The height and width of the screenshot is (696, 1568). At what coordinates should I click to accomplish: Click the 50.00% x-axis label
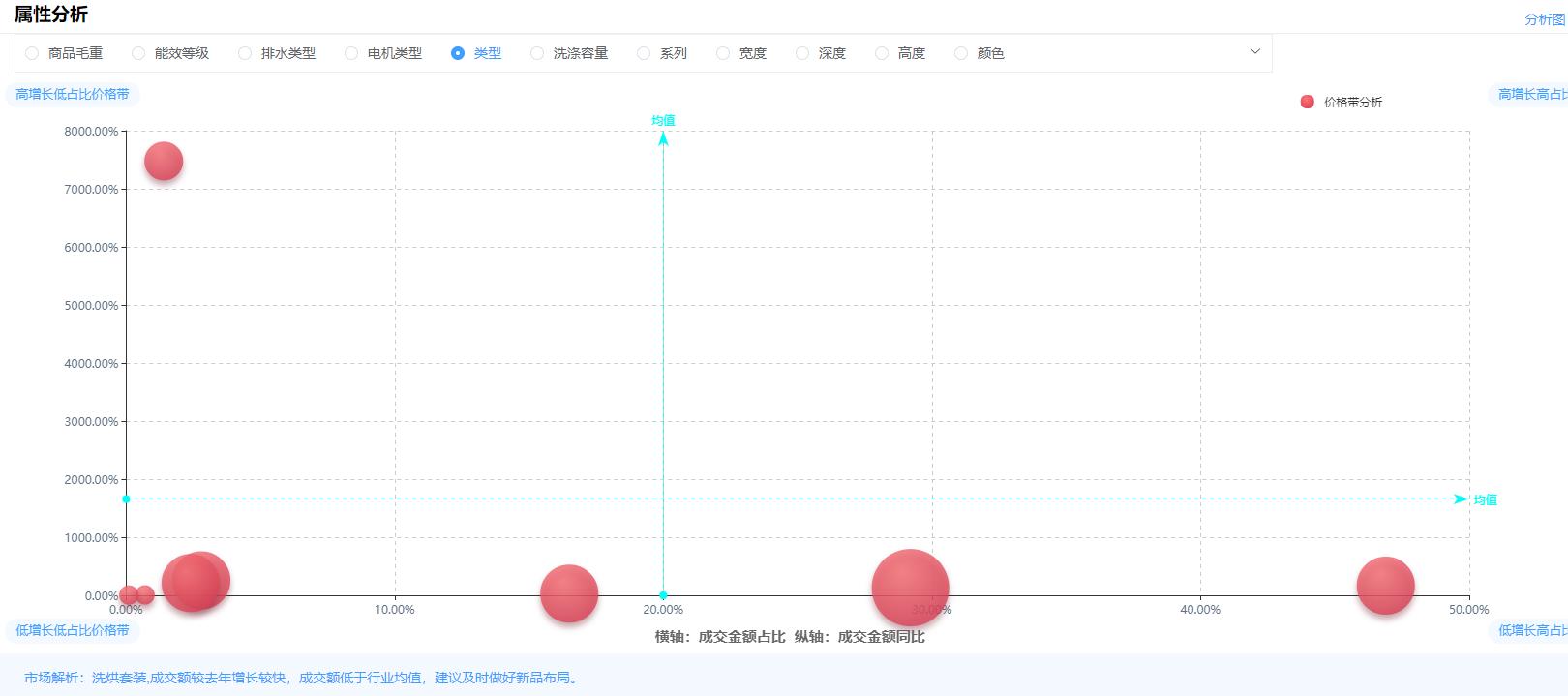point(1469,610)
